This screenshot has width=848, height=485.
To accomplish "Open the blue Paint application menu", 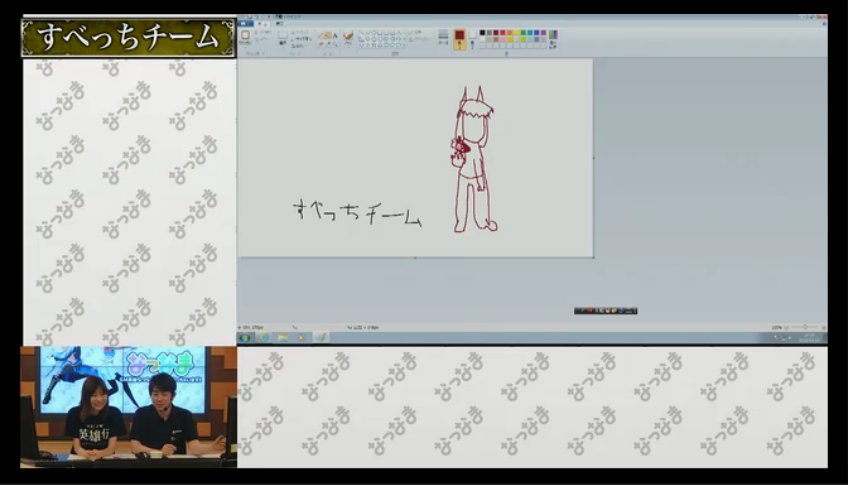I will coord(245,24).
